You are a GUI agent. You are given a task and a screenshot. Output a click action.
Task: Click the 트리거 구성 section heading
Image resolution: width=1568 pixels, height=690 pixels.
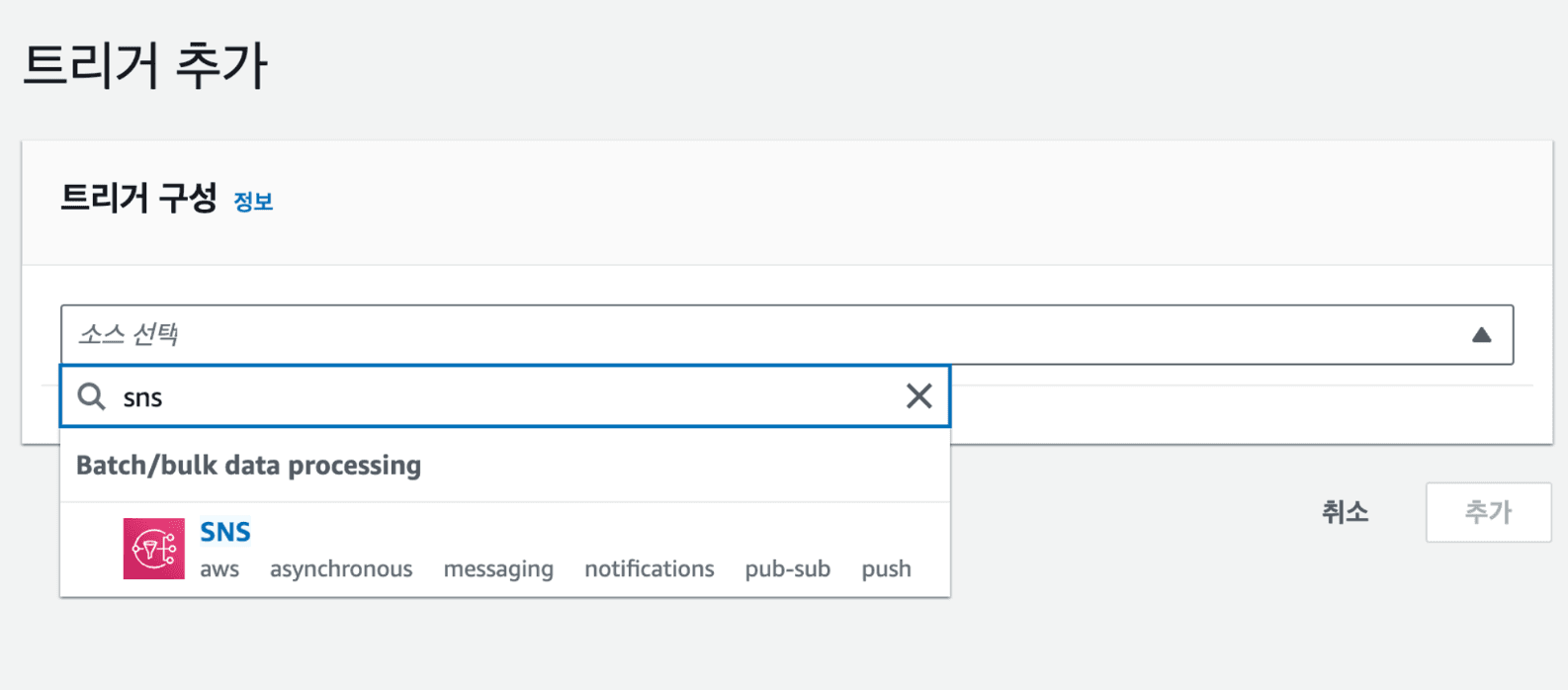pos(138,199)
